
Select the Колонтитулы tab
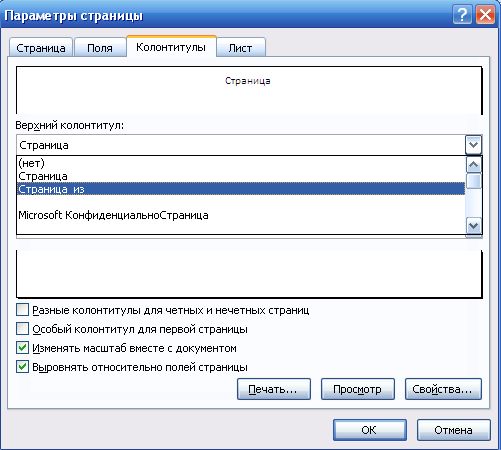coord(171,47)
